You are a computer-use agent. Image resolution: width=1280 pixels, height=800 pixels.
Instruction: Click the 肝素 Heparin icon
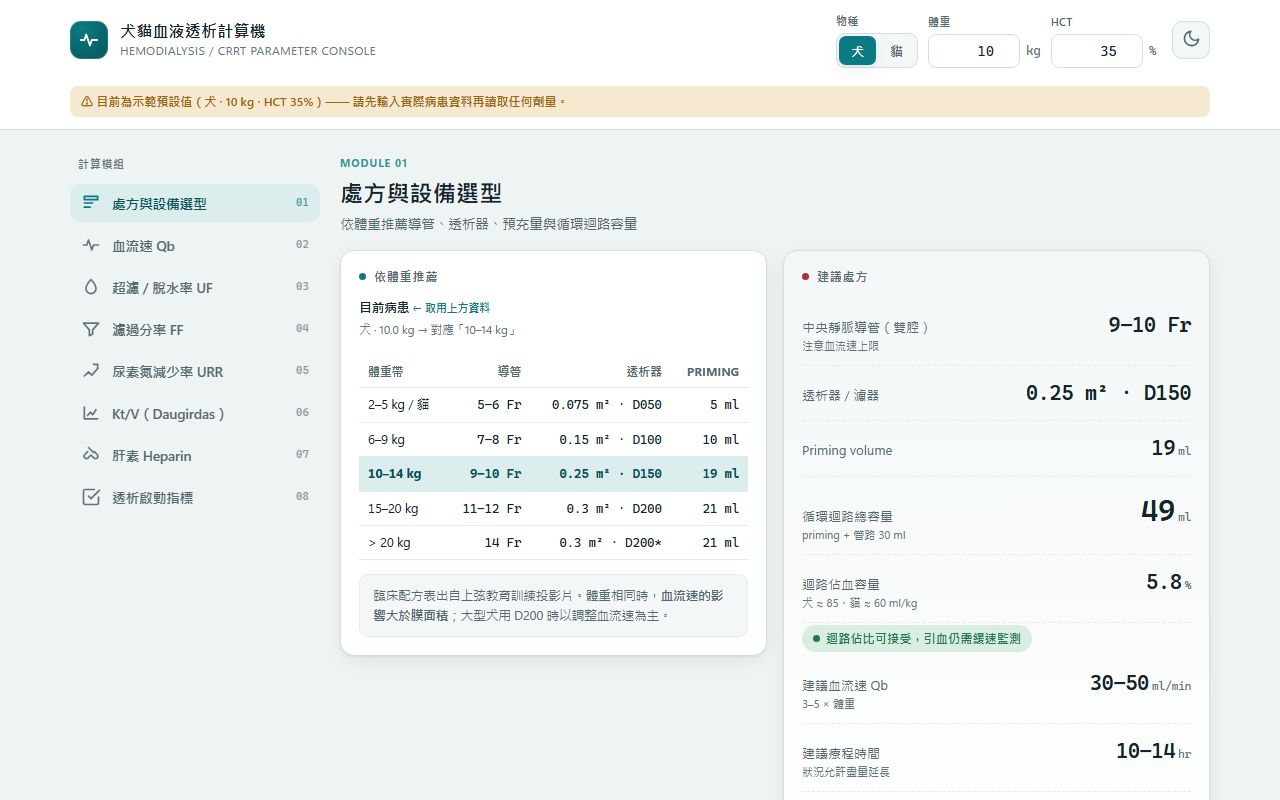(x=91, y=455)
